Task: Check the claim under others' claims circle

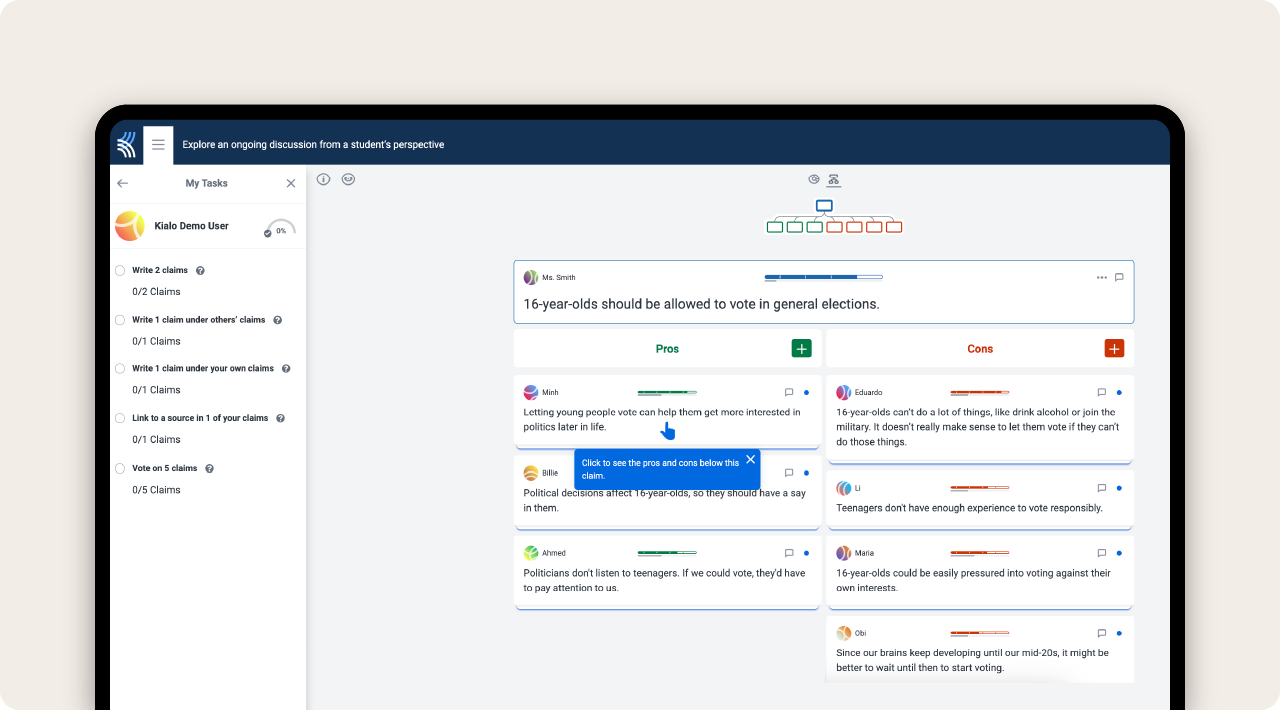Action: pos(120,321)
